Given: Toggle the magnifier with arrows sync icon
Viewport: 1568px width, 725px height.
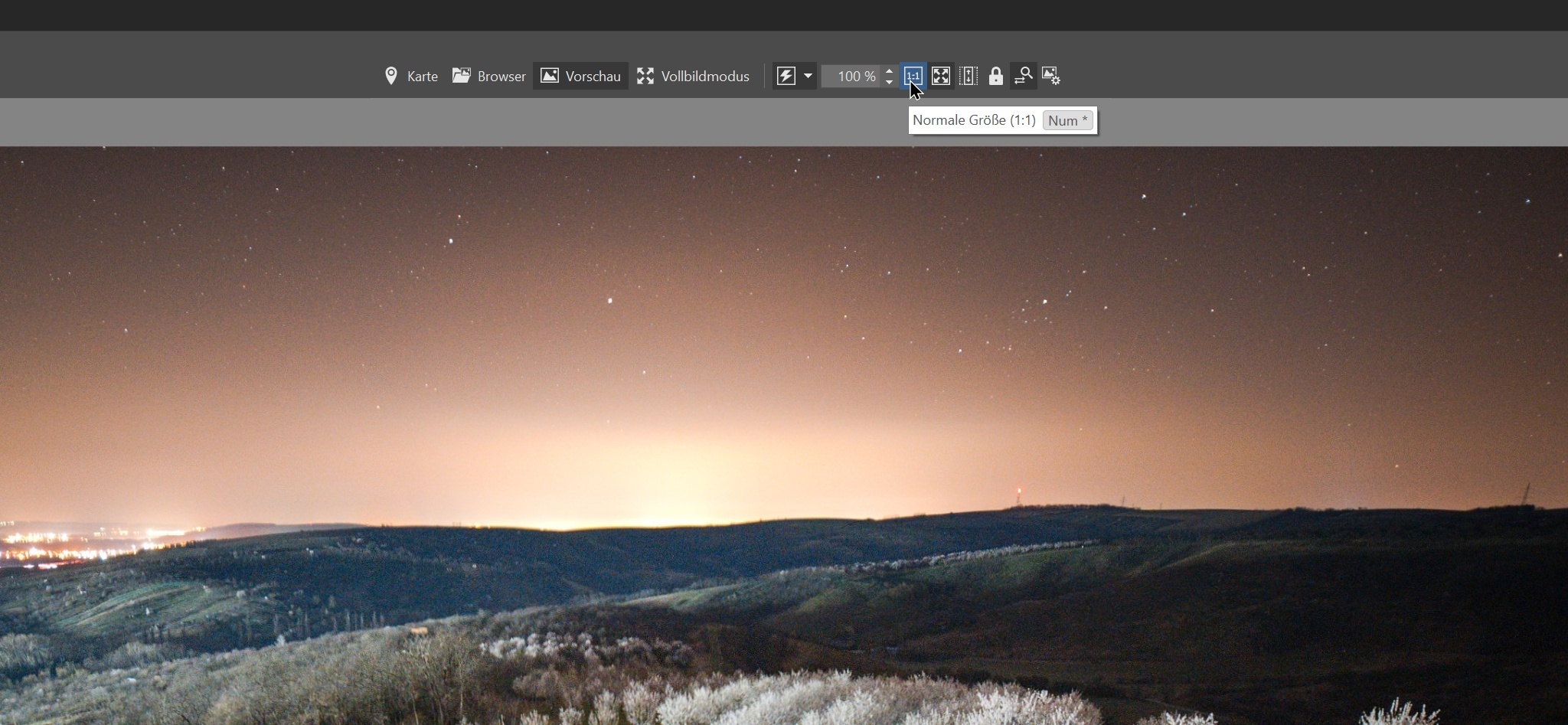Looking at the screenshot, I should pos(1023,76).
